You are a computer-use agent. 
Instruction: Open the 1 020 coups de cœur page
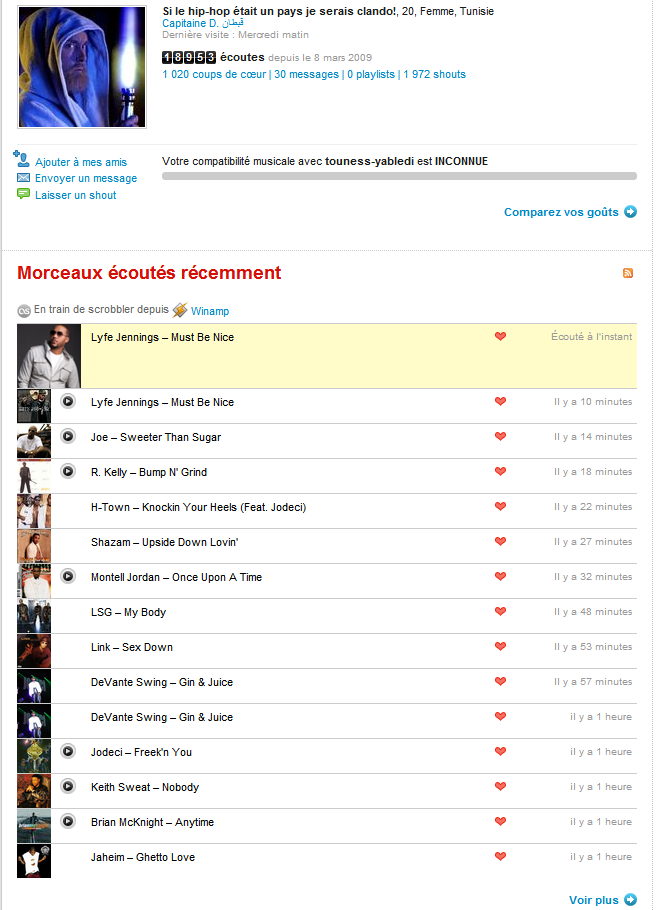(x=214, y=74)
